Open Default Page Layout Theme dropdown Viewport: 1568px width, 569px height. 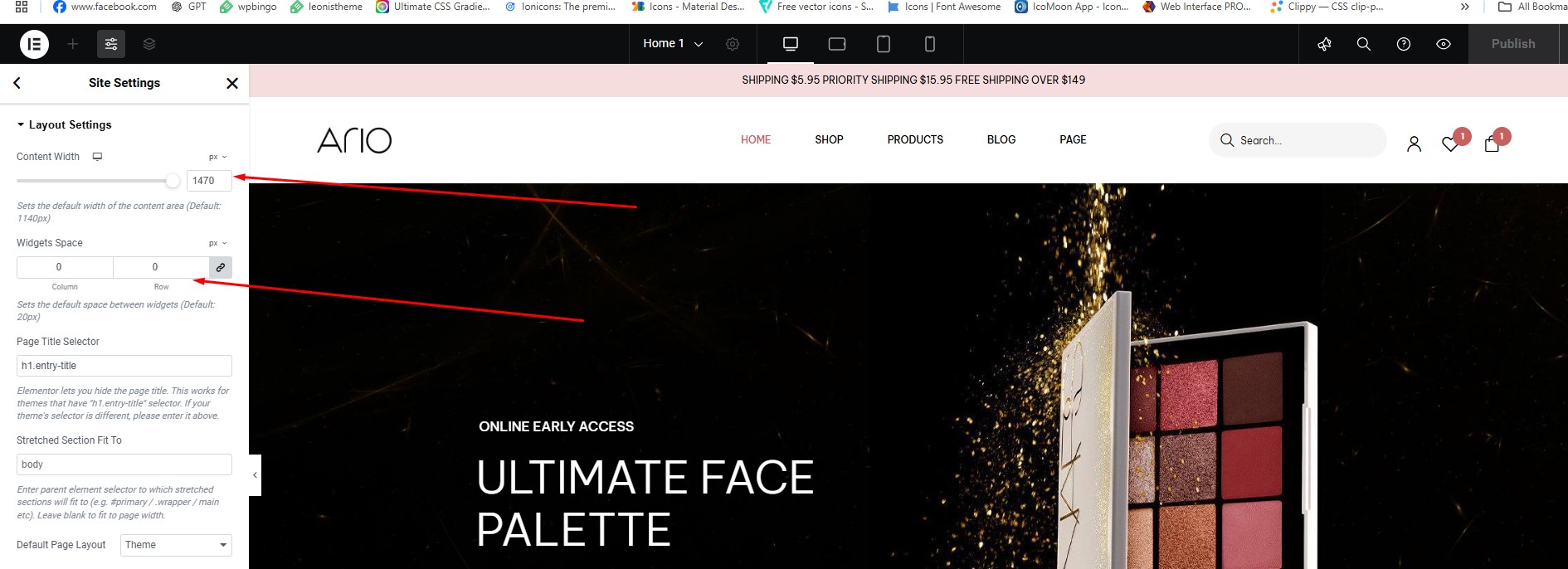[x=176, y=545]
